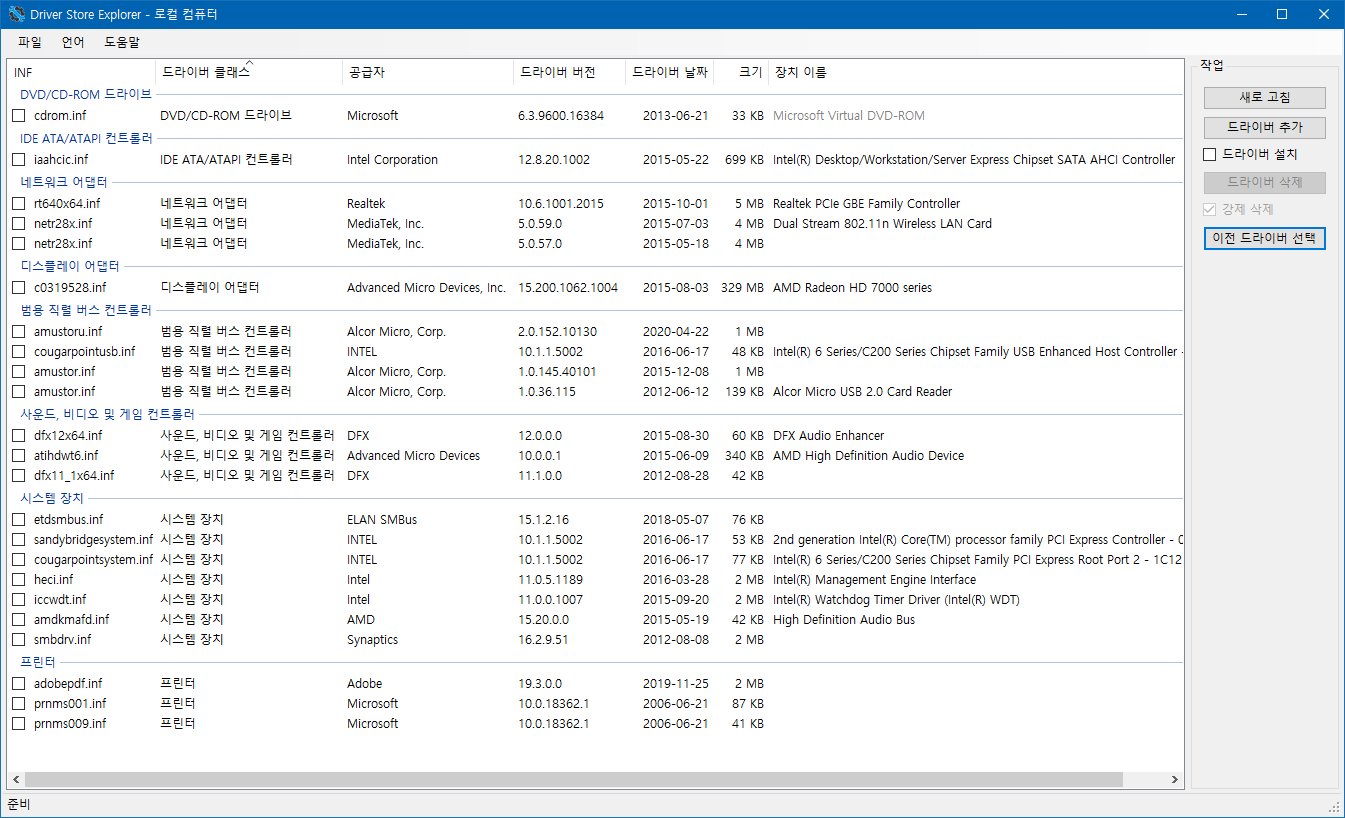Image resolution: width=1345 pixels, height=818 pixels.
Task: Collapse the DVD/CD-ROM 드라이브 group header
Action: [86, 95]
